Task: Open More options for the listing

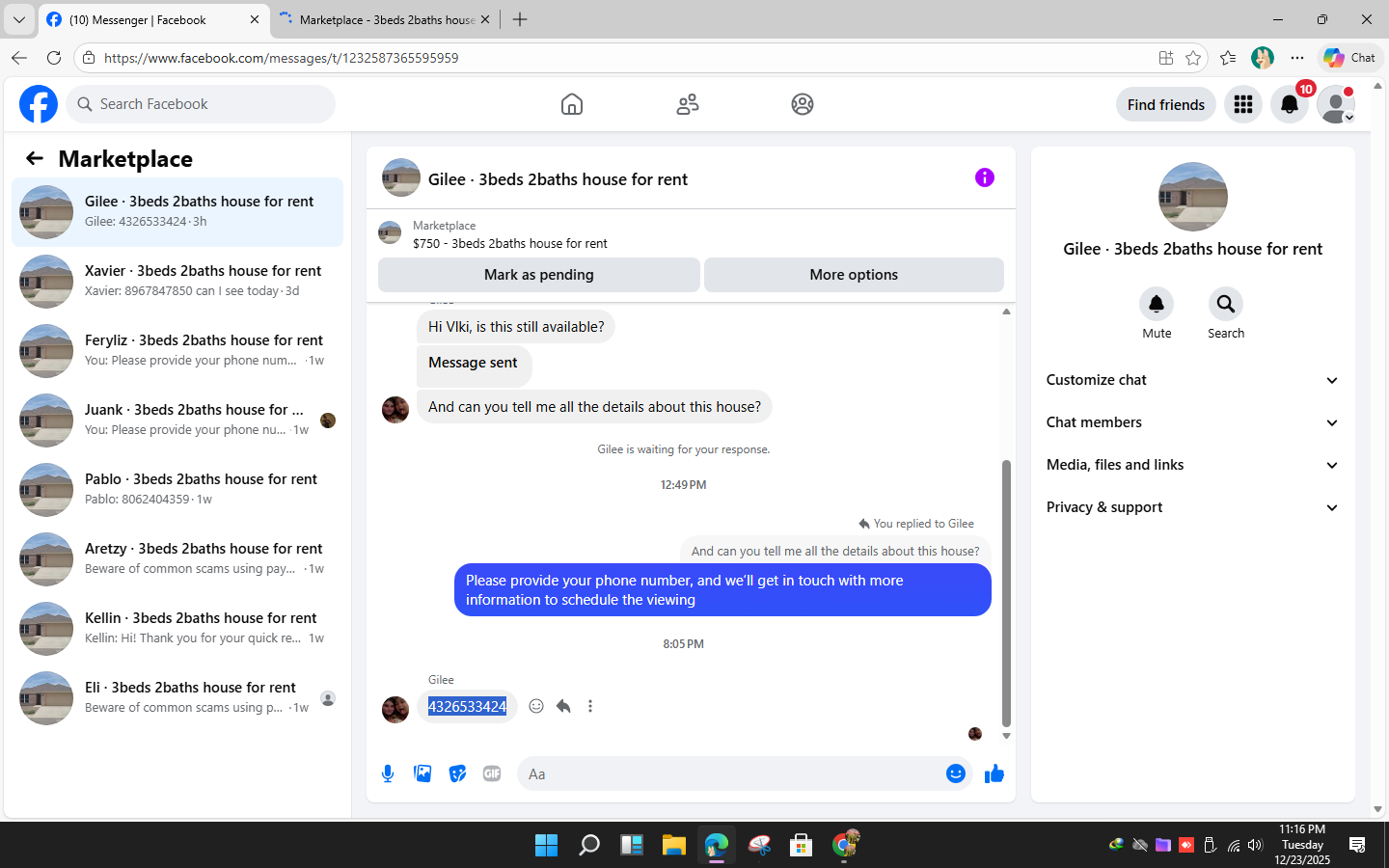Action: tap(854, 275)
